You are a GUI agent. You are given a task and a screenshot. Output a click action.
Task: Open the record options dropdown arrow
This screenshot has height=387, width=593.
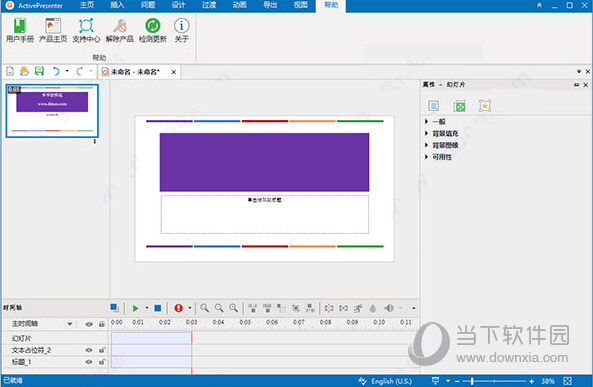(189, 308)
